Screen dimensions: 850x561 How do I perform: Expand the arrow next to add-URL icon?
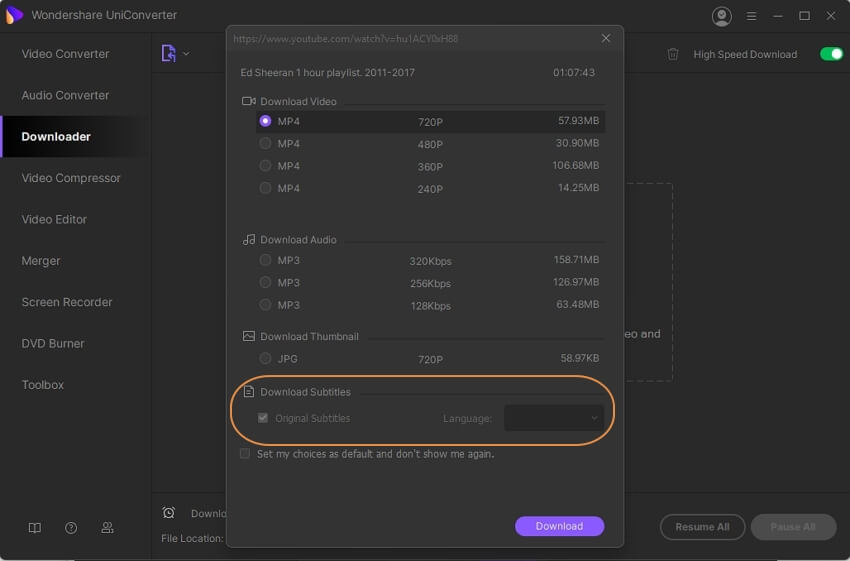pos(186,54)
